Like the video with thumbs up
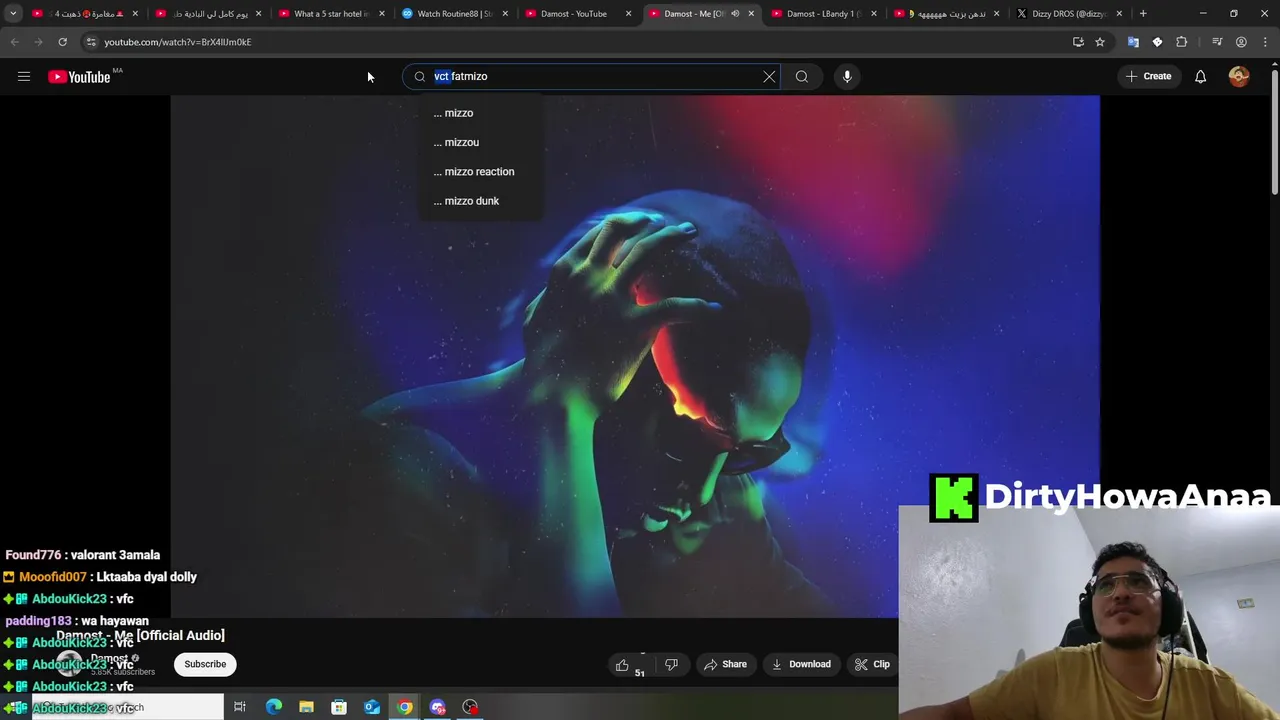 tap(622, 664)
